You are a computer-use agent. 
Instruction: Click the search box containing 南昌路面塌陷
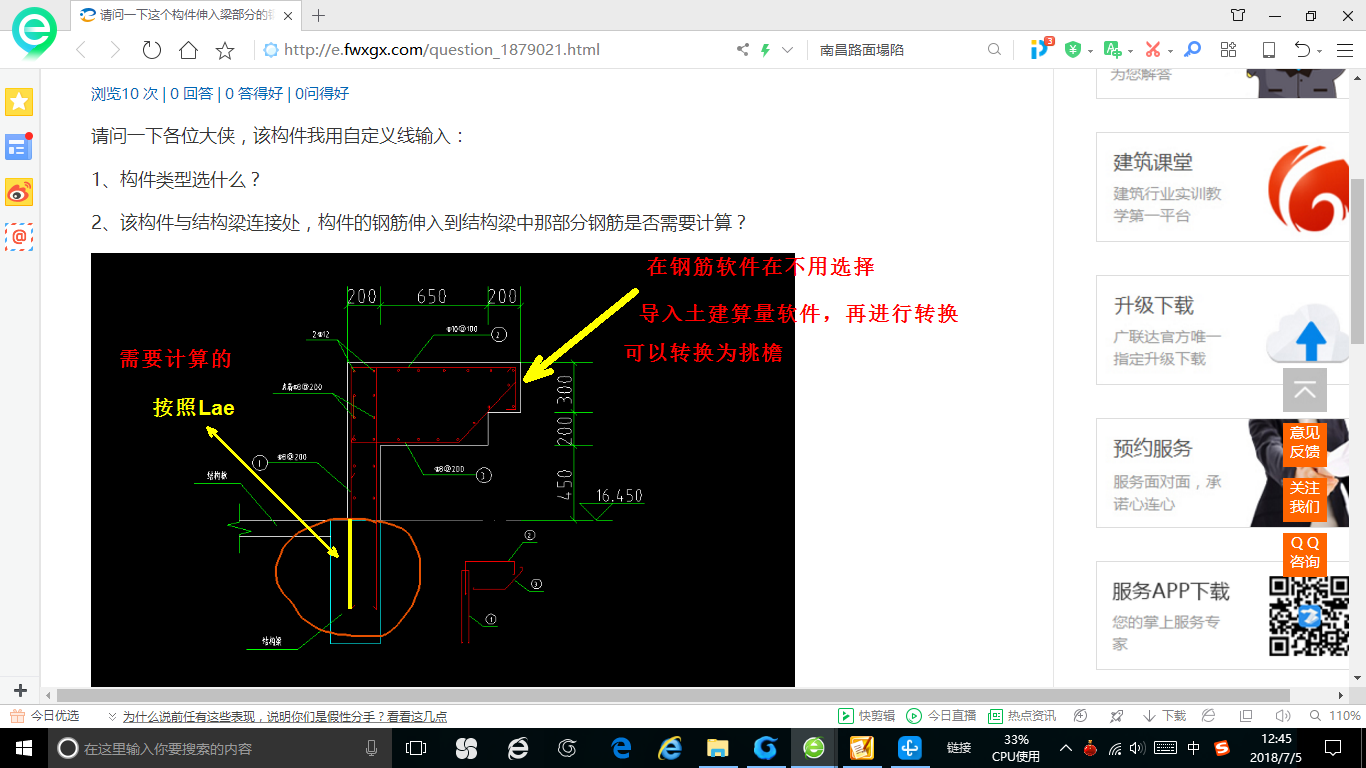click(x=898, y=49)
